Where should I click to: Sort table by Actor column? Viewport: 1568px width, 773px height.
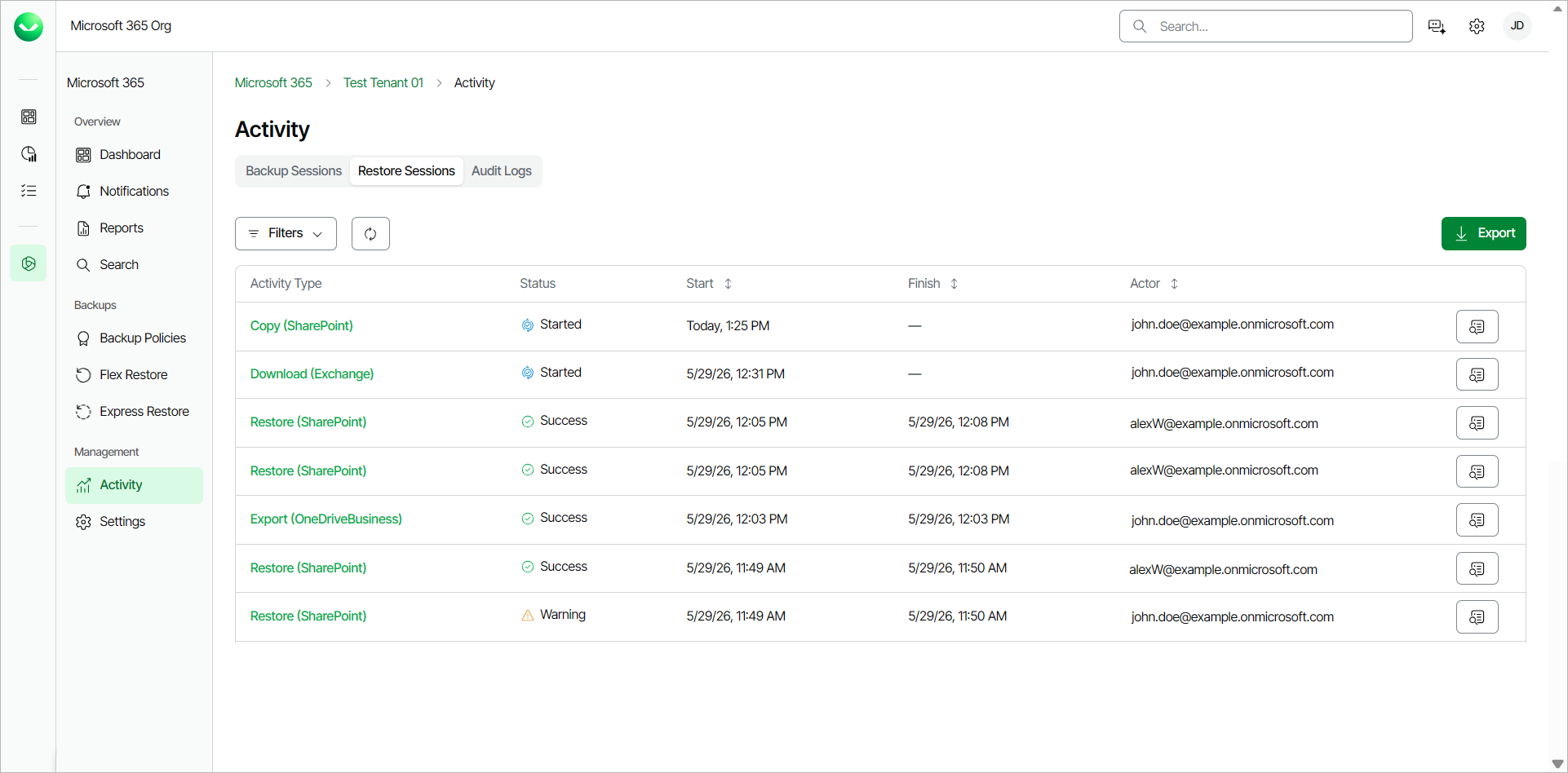pyautogui.click(x=1174, y=284)
